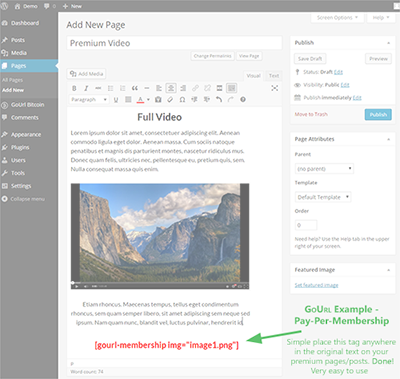Insert the Read More tag
Viewport: 400px width, 379px height.
pos(219,88)
